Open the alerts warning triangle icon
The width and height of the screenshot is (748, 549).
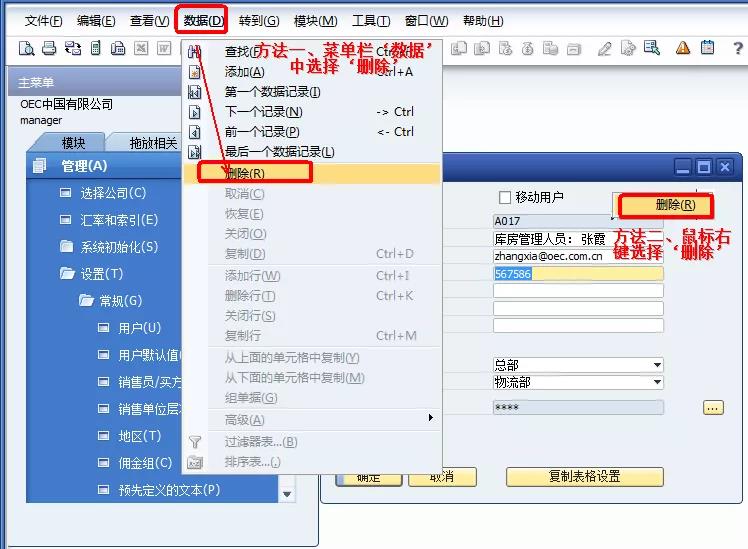[x=683, y=48]
